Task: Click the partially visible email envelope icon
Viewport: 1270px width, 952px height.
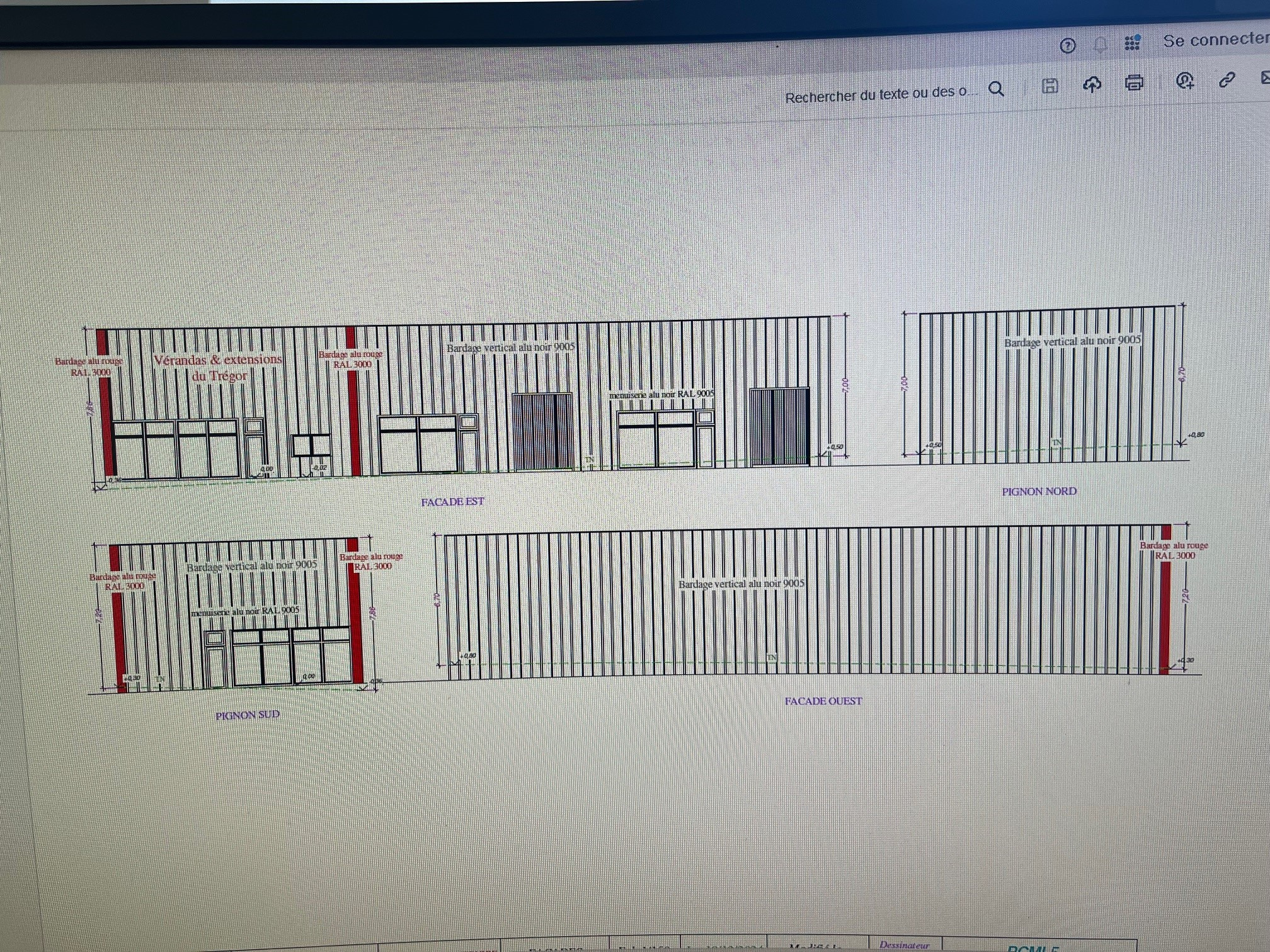Action: click(1264, 77)
